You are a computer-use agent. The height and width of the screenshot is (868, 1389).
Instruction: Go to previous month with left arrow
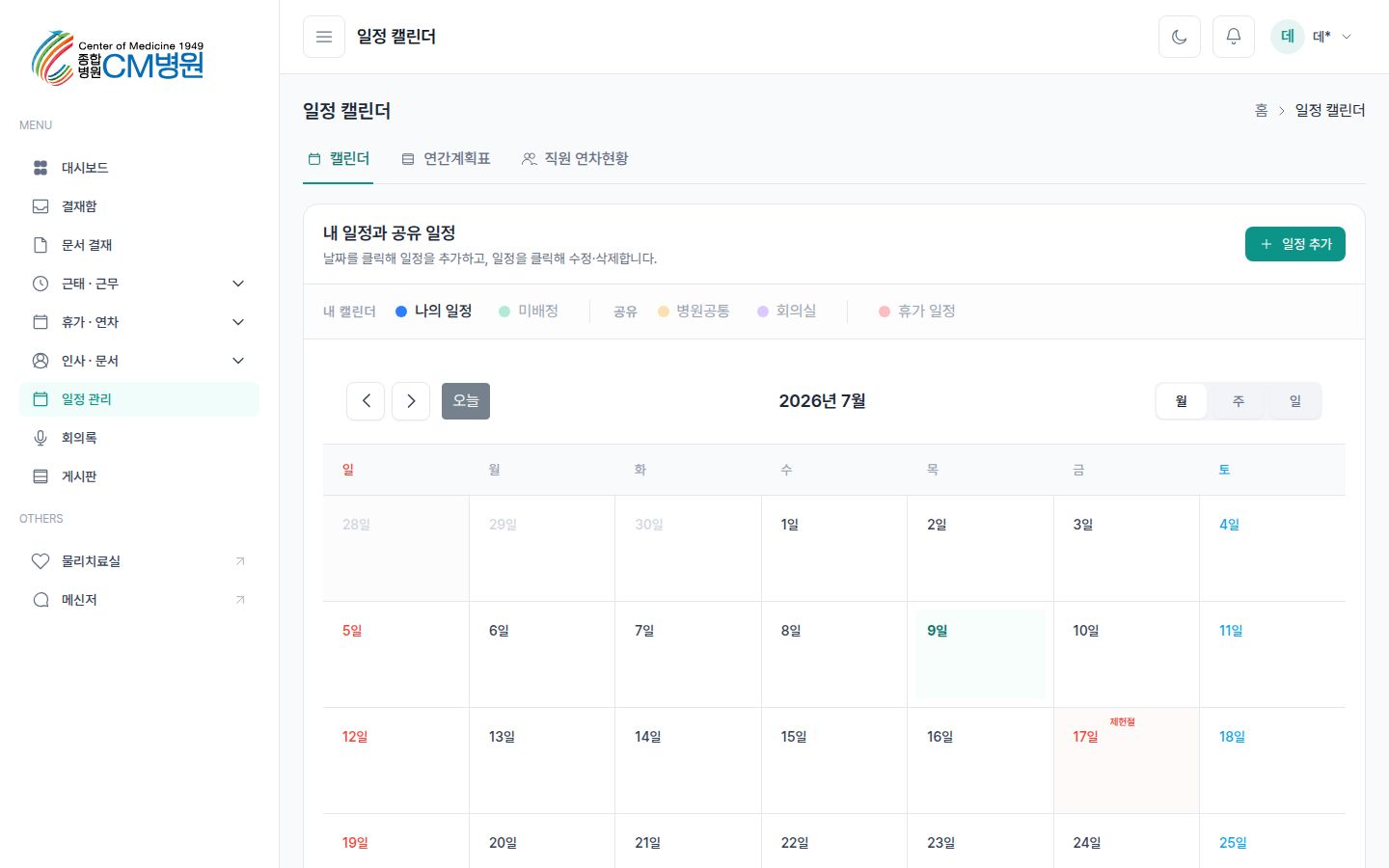pos(366,401)
